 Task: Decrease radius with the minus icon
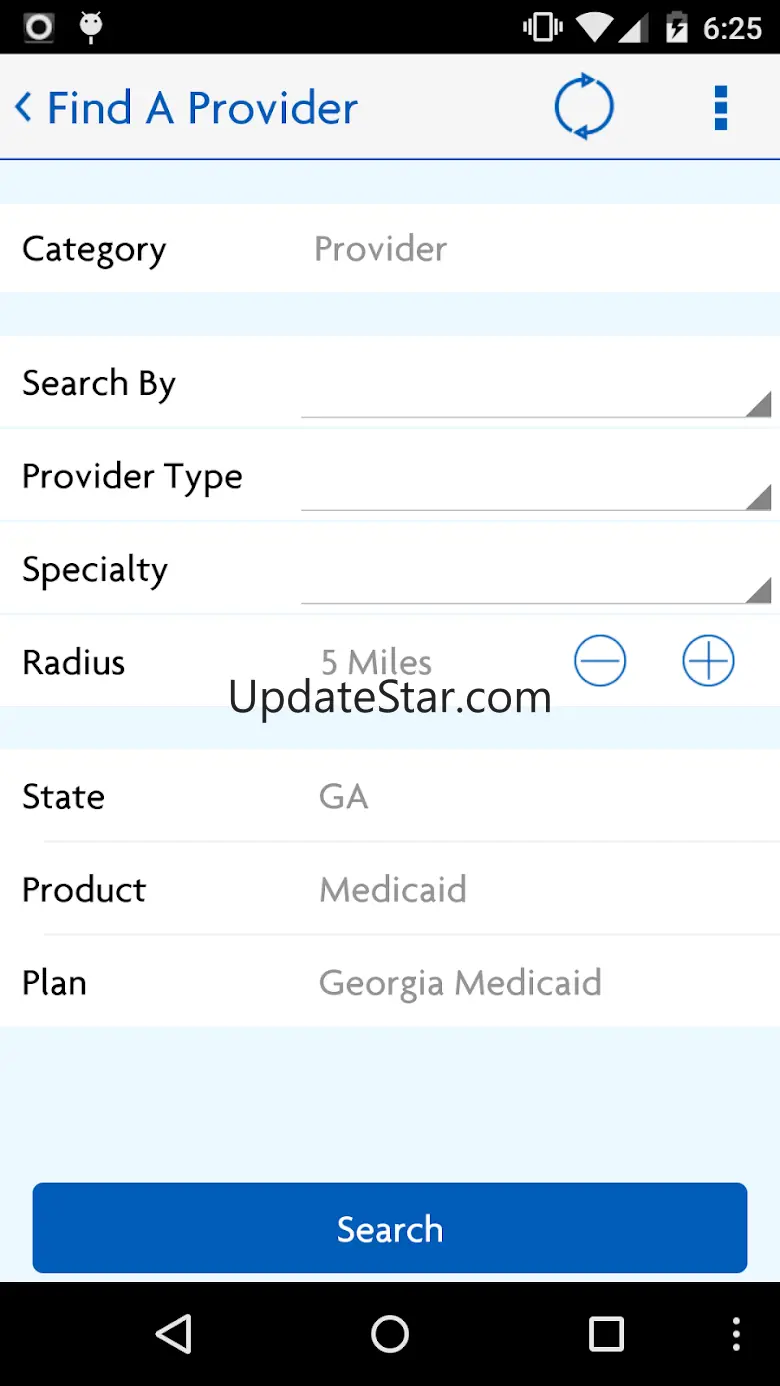tap(600, 661)
